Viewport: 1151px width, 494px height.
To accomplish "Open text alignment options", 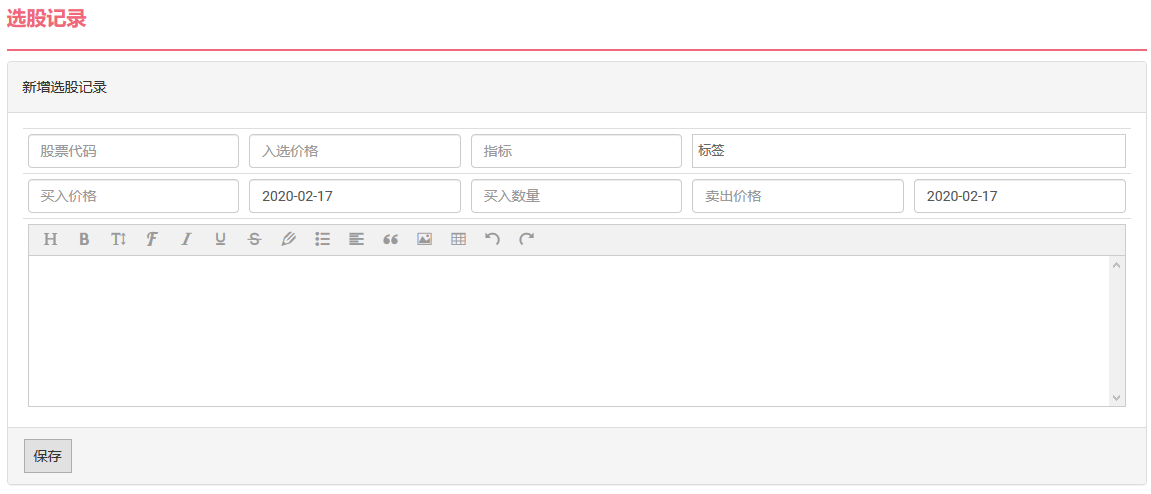I will tap(356, 239).
